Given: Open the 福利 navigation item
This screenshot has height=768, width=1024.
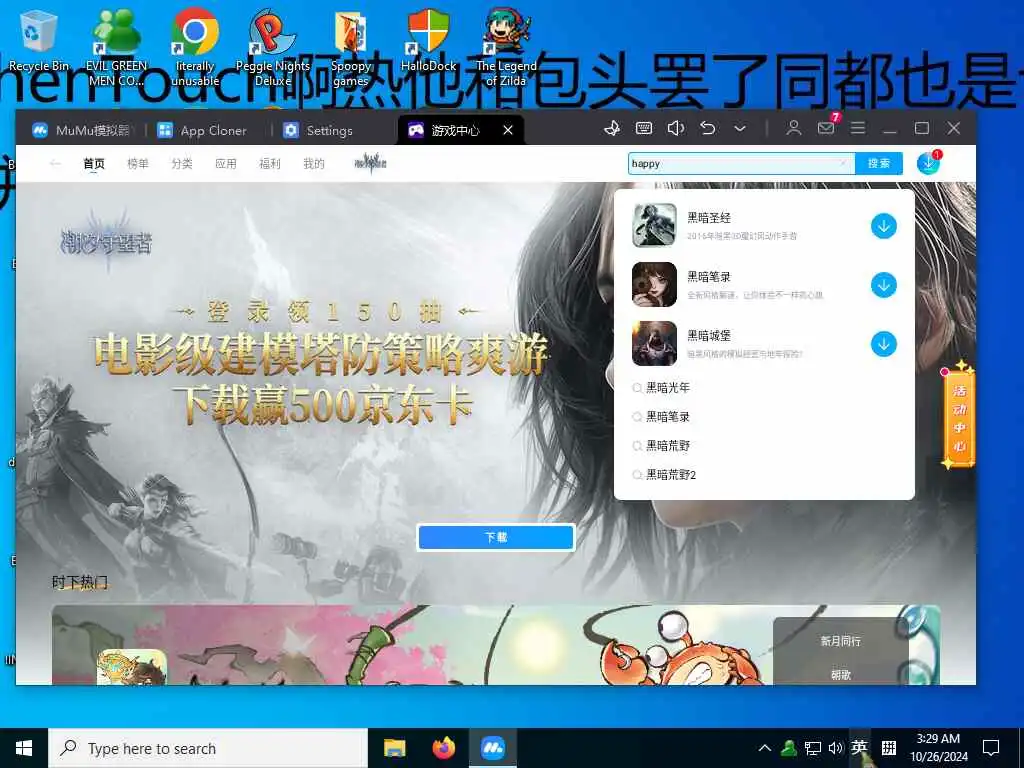Looking at the screenshot, I should [270, 163].
